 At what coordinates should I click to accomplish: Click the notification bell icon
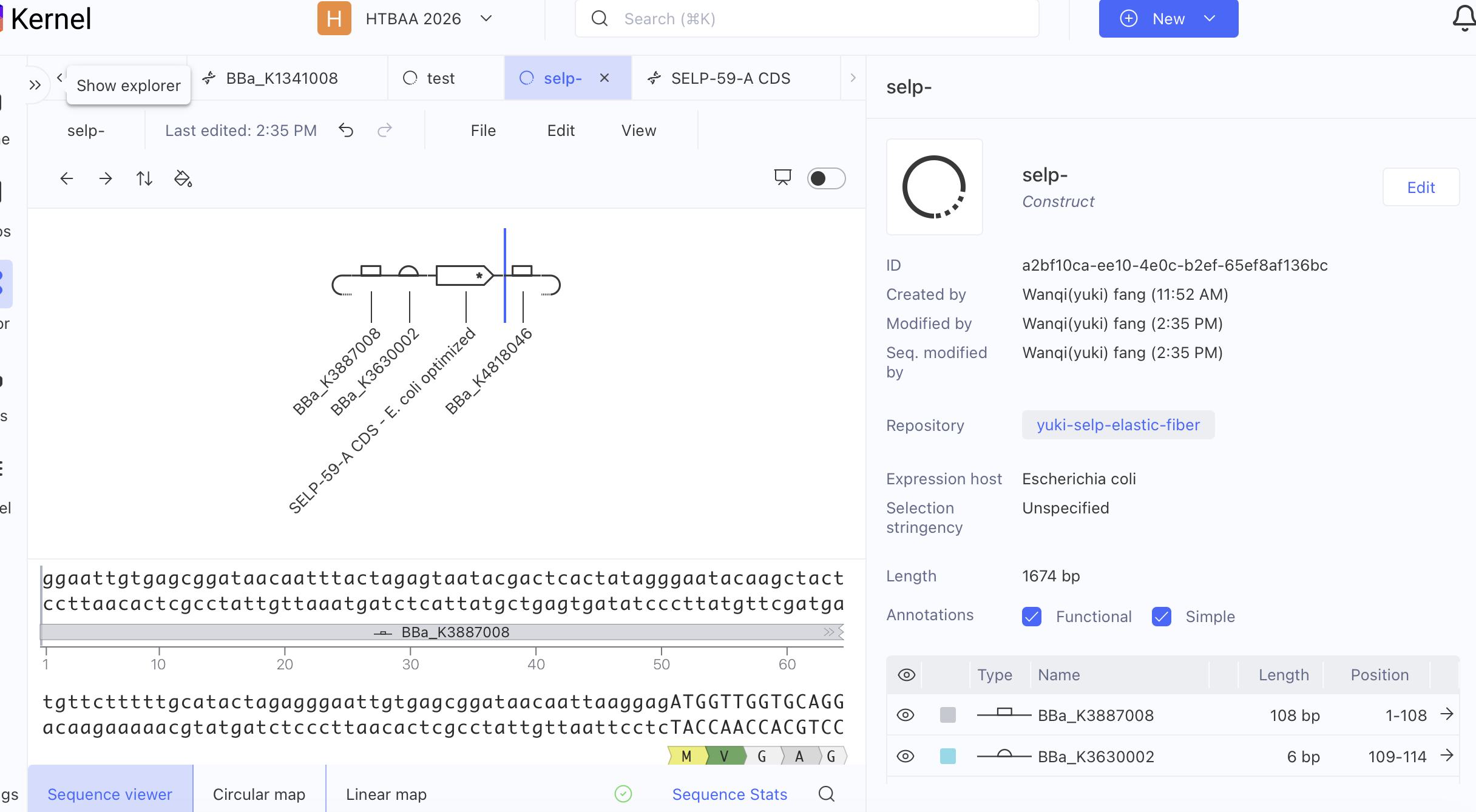[1464, 18]
